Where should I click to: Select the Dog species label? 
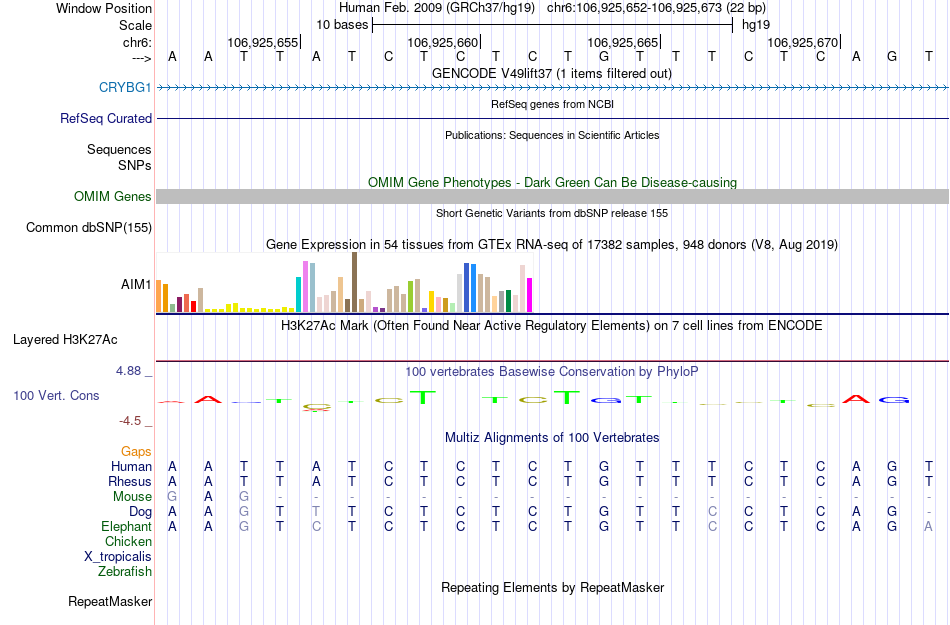pos(140,512)
